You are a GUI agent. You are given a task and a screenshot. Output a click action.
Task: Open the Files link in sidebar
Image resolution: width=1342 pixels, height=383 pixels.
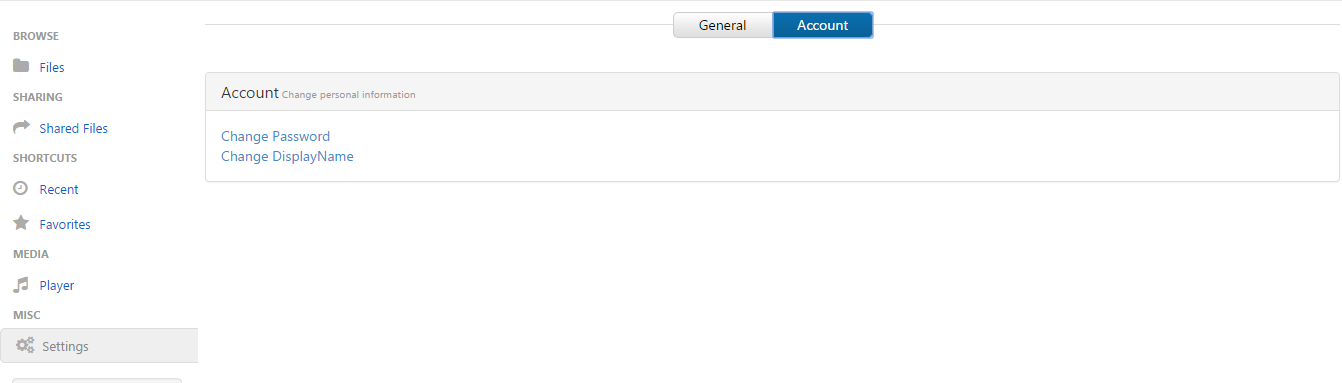coord(52,68)
